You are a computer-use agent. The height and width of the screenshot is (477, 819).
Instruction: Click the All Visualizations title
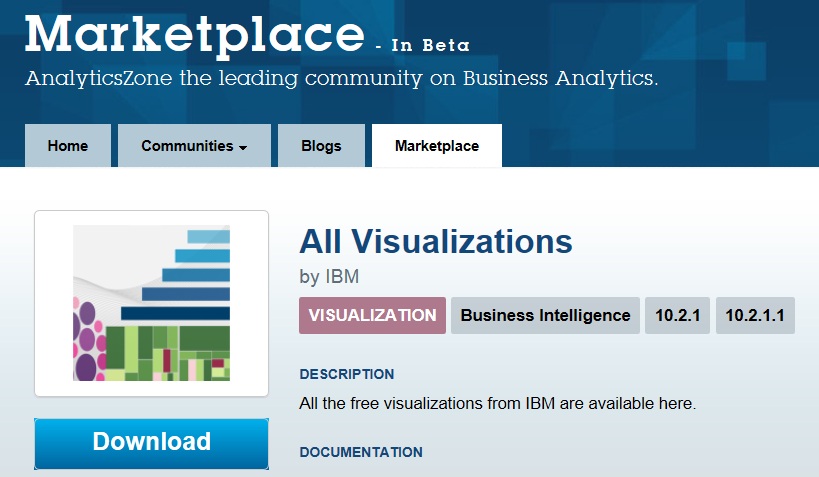[435, 242]
